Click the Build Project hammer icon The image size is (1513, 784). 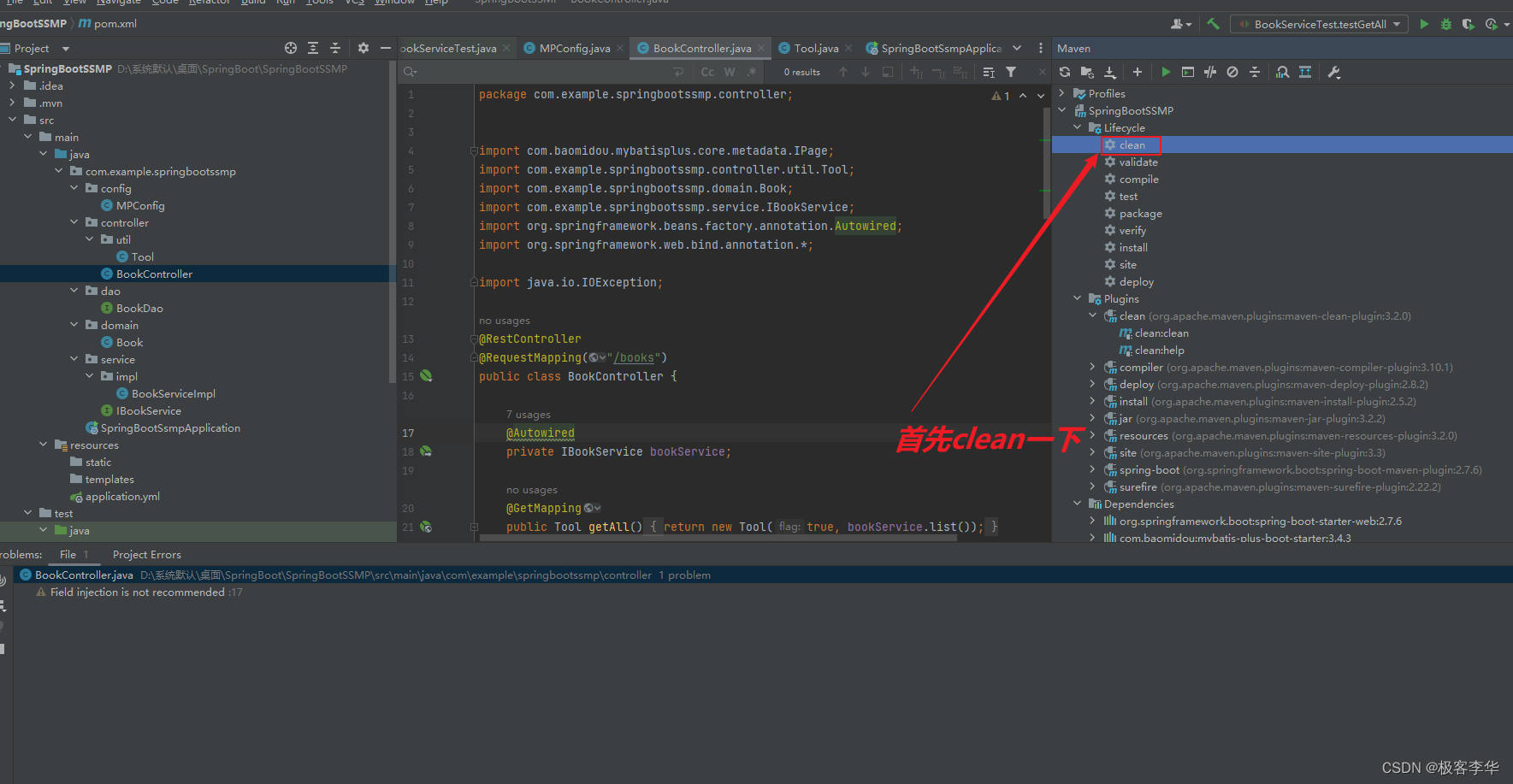click(x=1213, y=24)
